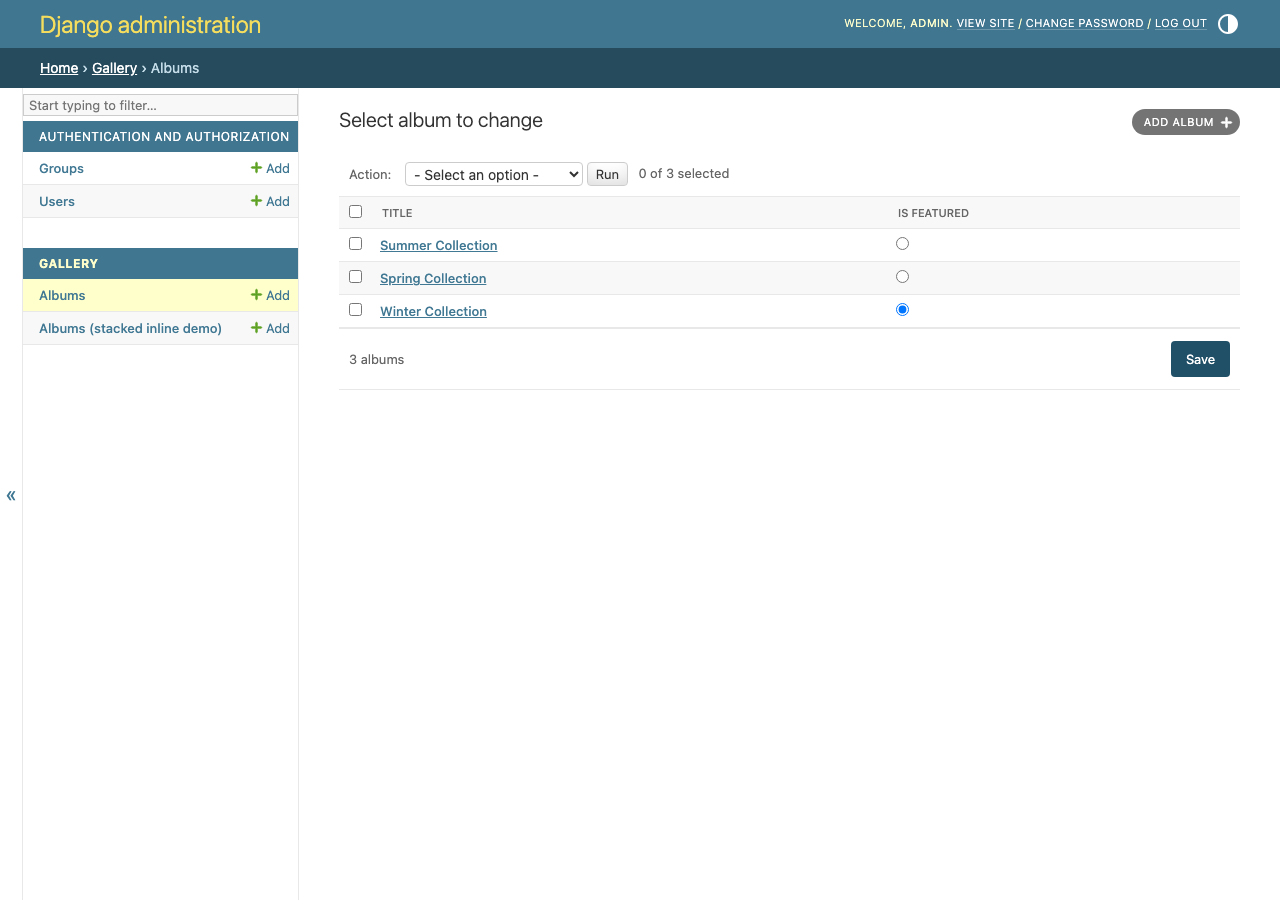Viewport: 1280px width, 900px height.
Task: Log out of the admin
Action: 1181,23
